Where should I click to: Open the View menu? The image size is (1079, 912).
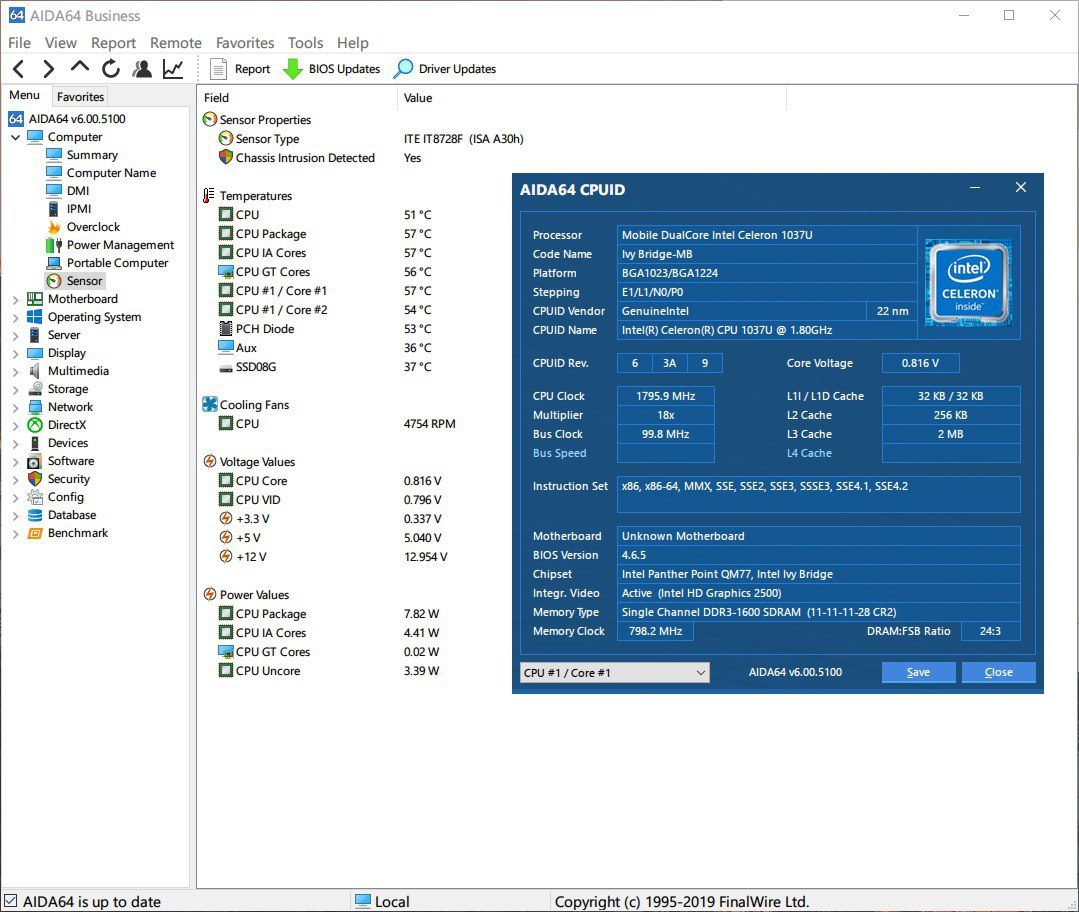point(61,43)
